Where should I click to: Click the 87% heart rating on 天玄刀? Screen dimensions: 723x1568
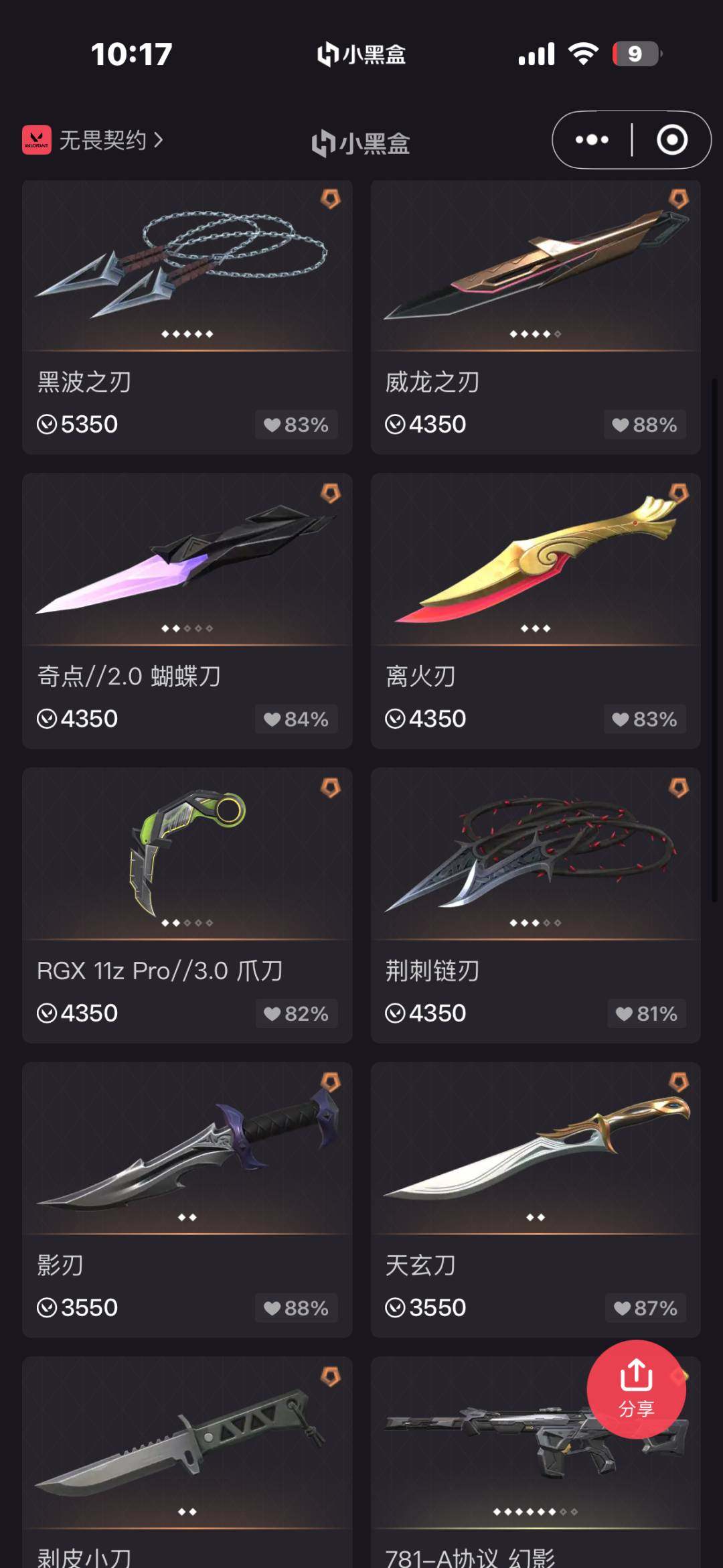click(646, 1308)
